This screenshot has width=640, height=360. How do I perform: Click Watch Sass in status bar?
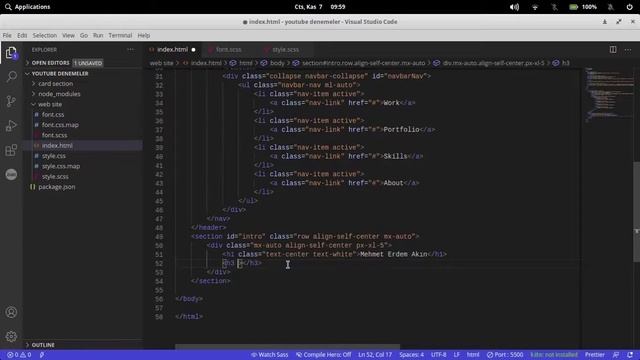(269, 355)
